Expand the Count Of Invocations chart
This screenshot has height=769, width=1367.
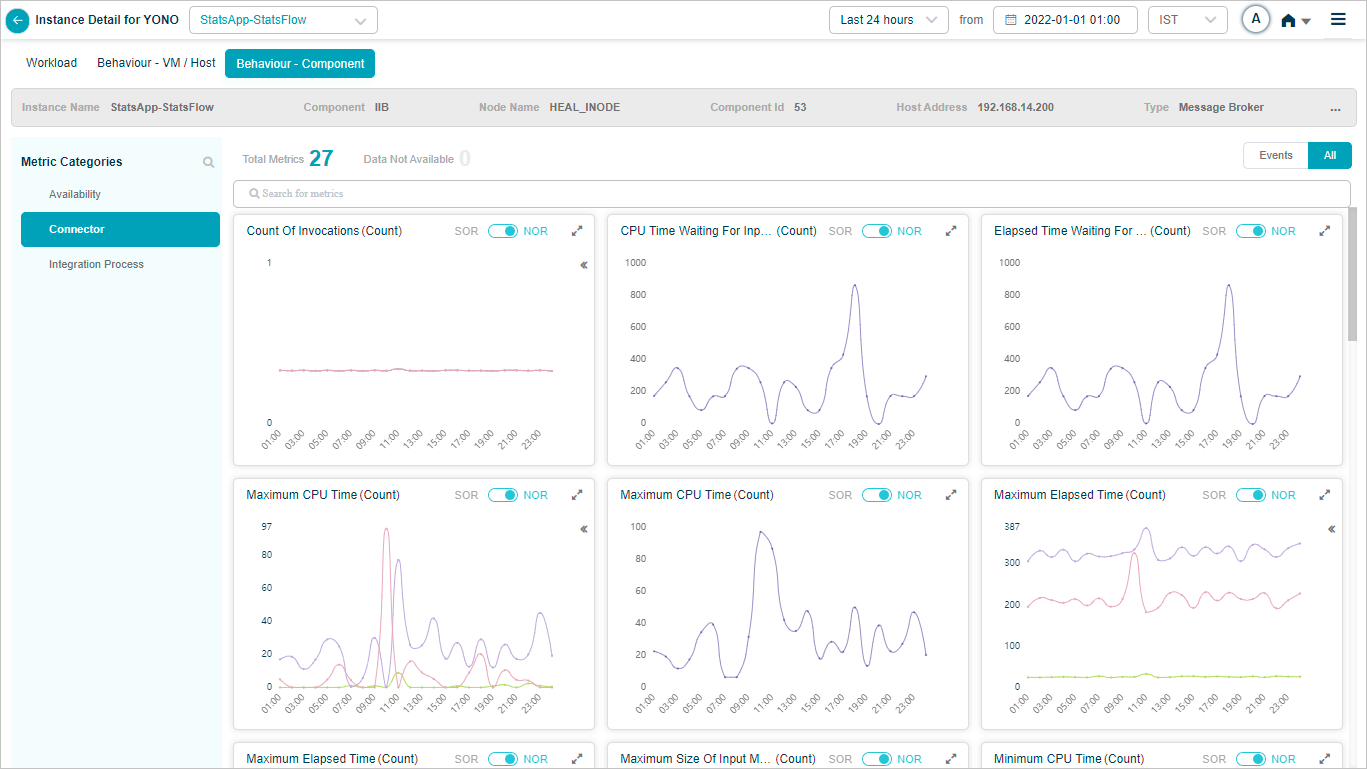[577, 231]
